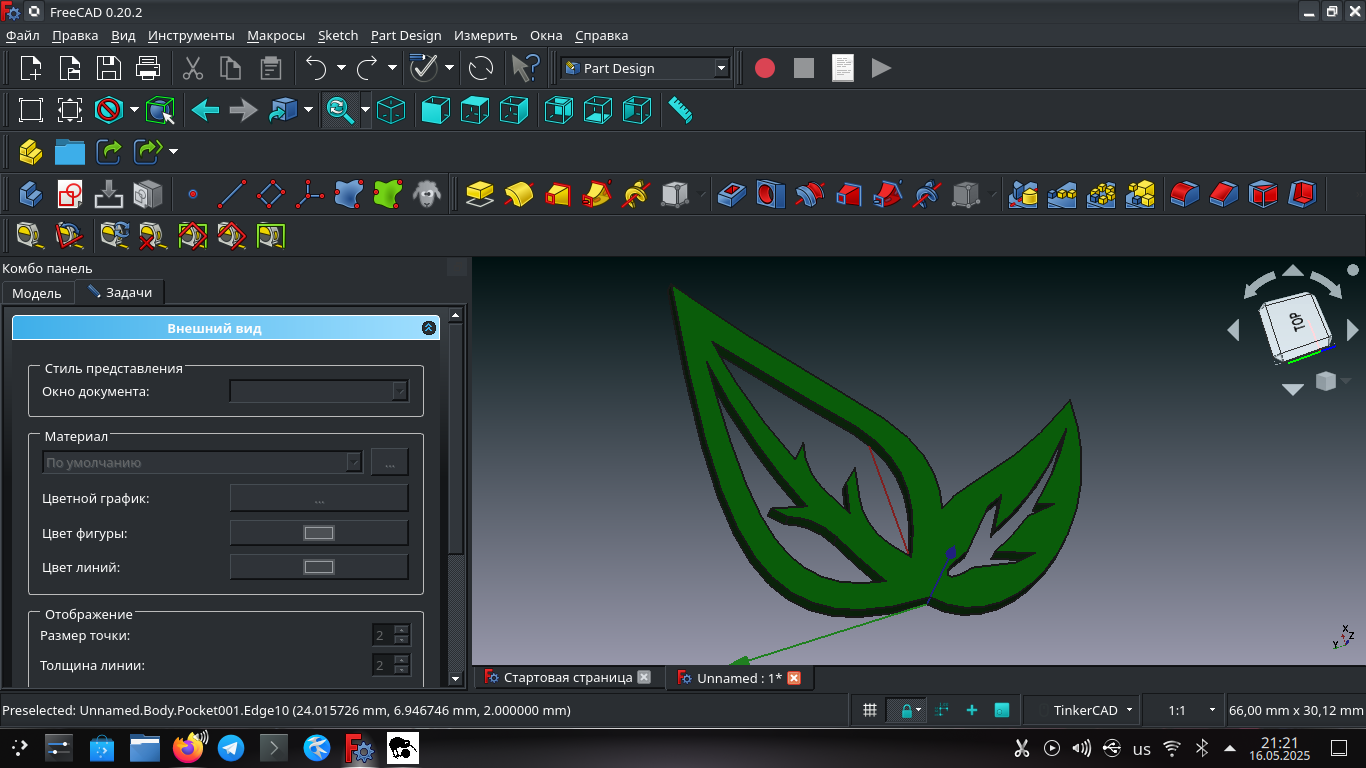Open Firefox from the taskbar
This screenshot has width=1366, height=768.
(x=188, y=747)
